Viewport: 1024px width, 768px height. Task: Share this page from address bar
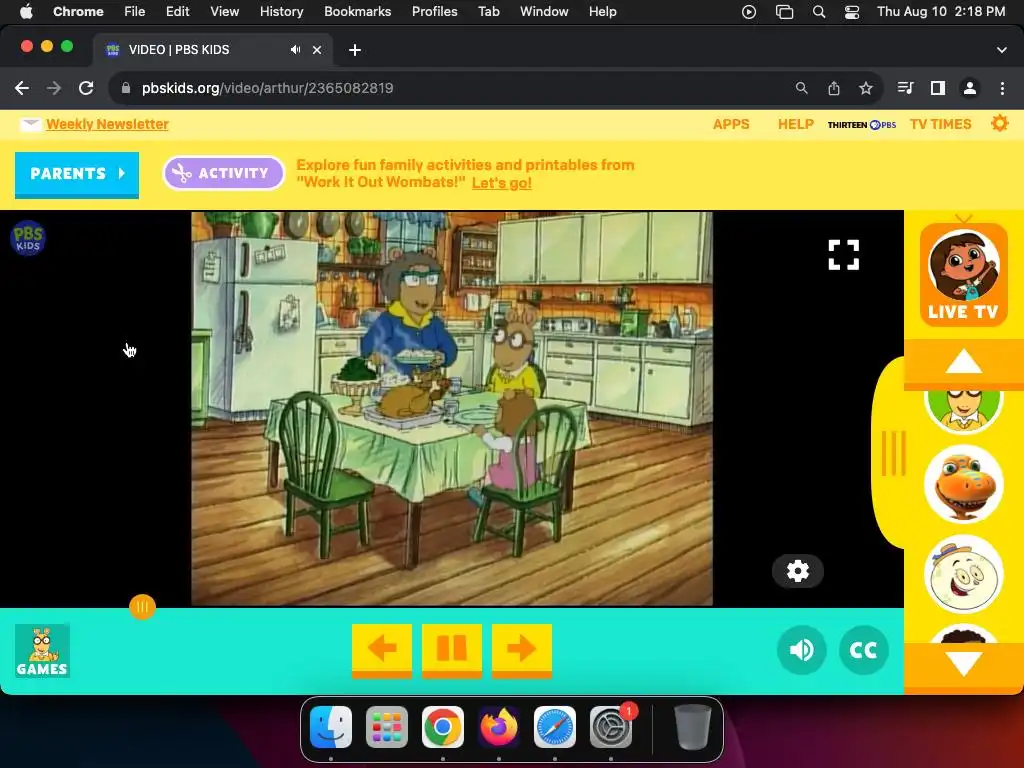pos(834,88)
